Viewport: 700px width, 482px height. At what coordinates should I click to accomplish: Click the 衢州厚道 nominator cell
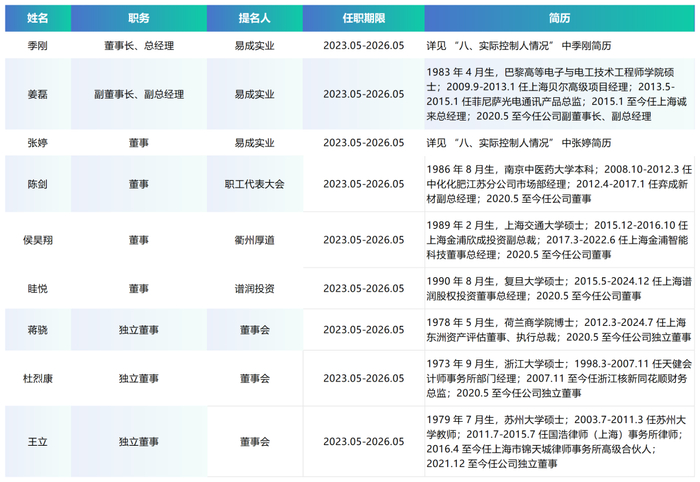(x=254, y=240)
